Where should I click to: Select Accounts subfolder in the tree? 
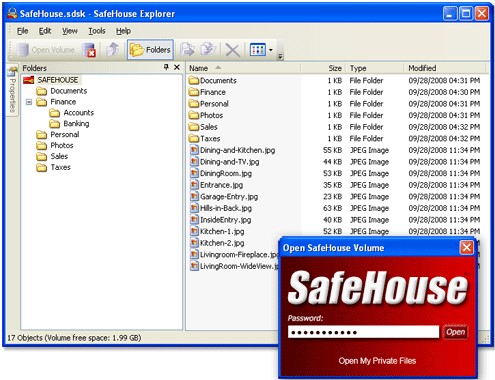coord(79,113)
